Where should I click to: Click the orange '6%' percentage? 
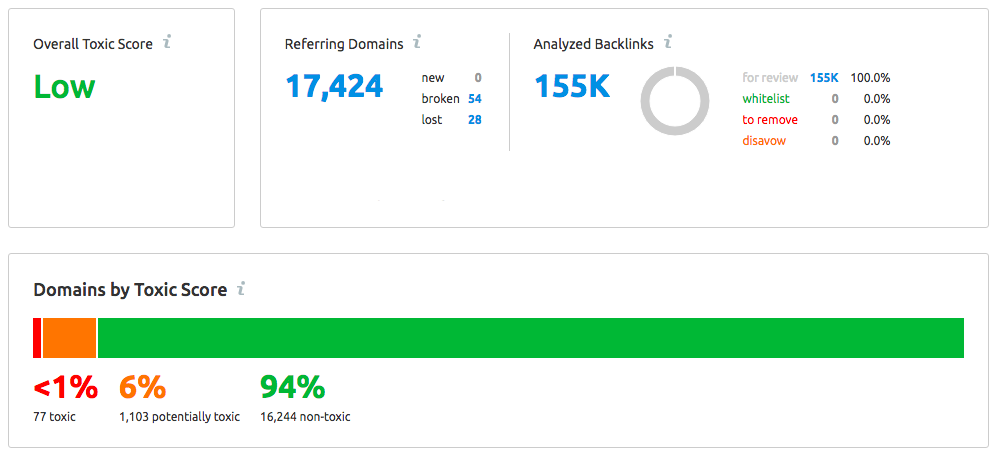pyautogui.click(x=142, y=388)
